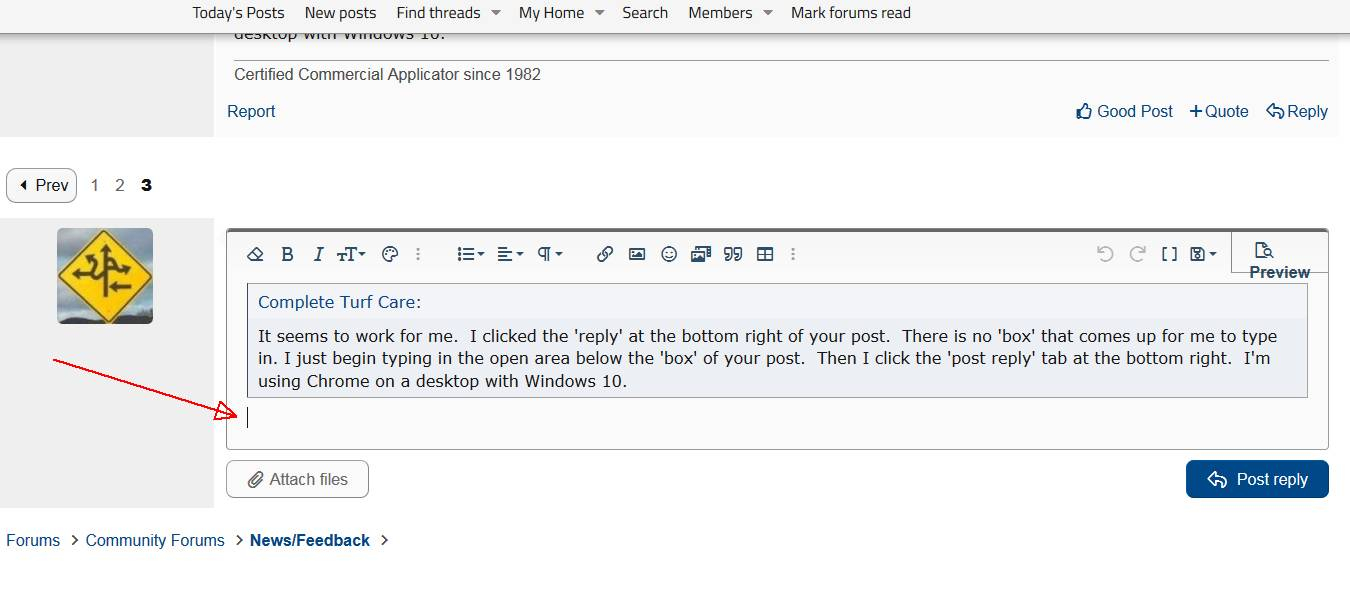Open the text alignment dropdown

[510, 254]
